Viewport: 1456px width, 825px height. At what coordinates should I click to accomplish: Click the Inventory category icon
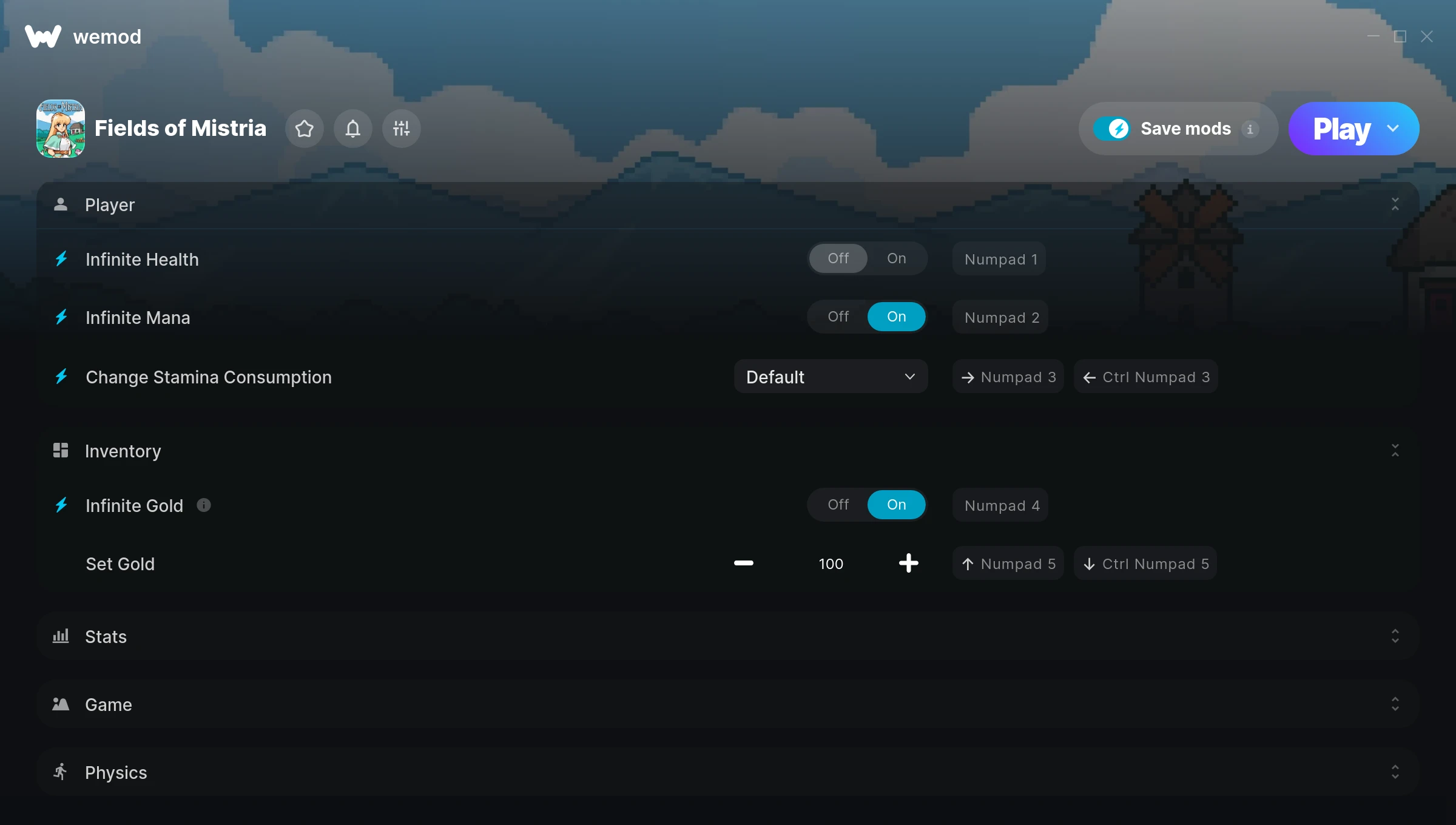coord(60,450)
